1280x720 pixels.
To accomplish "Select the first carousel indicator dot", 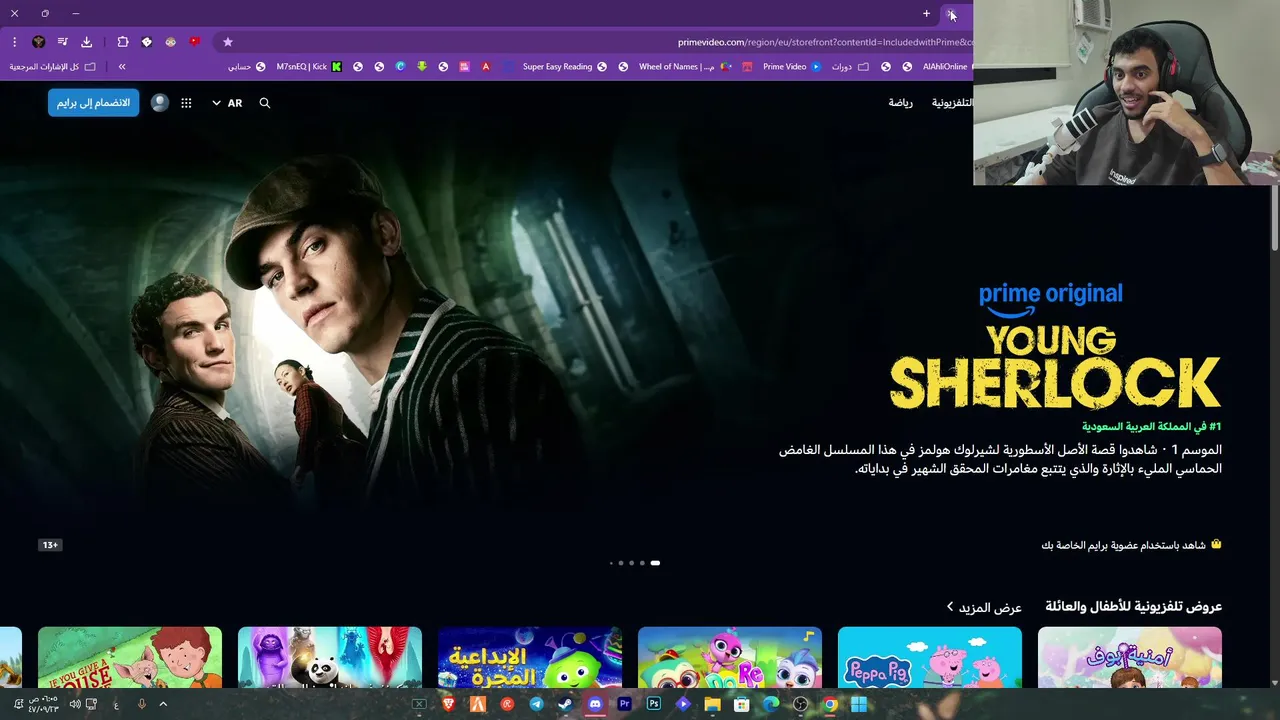I will pyautogui.click(x=611, y=563).
